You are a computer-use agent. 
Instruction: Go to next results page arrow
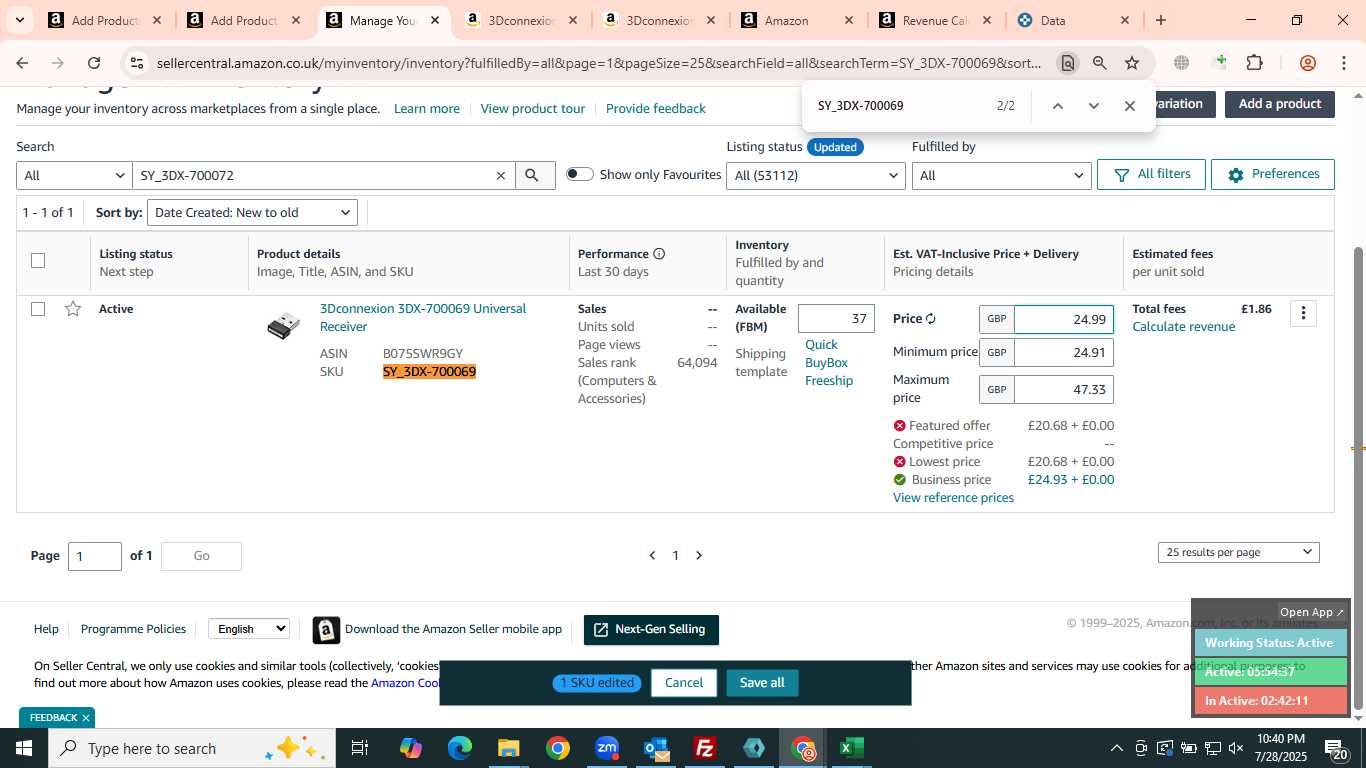(x=699, y=555)
